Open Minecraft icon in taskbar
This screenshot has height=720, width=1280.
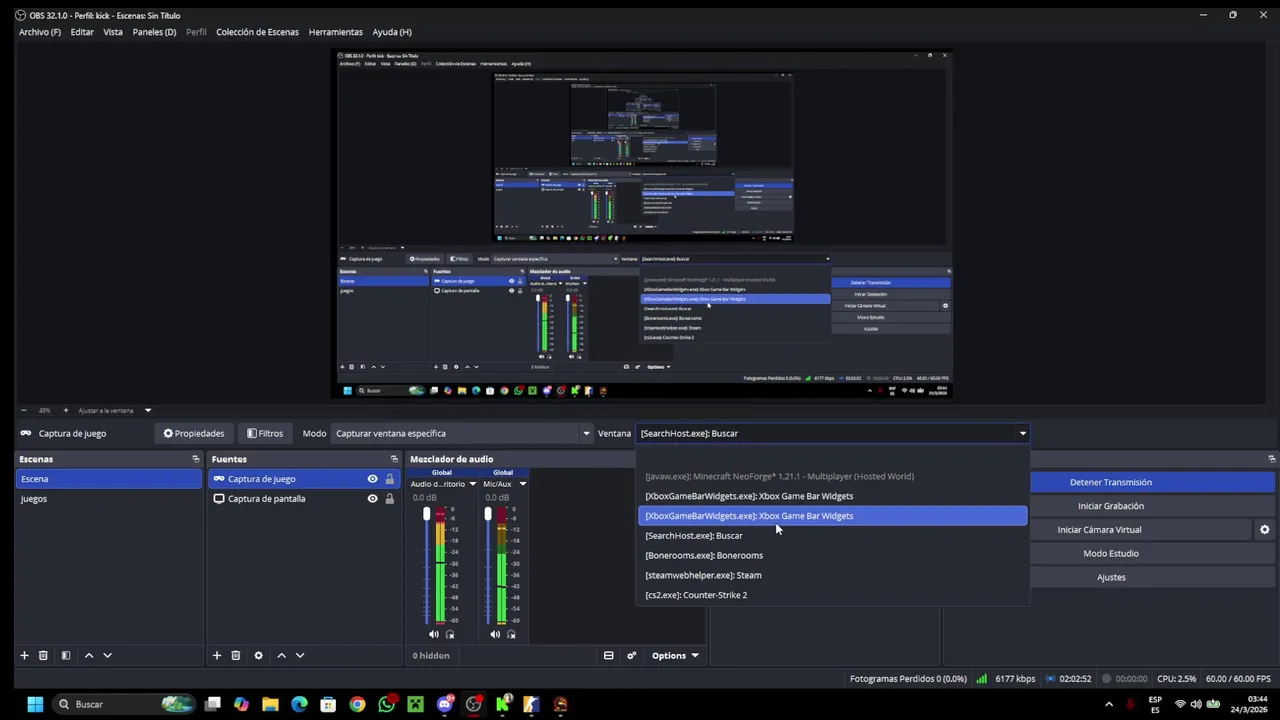click(x=415, y=704)
